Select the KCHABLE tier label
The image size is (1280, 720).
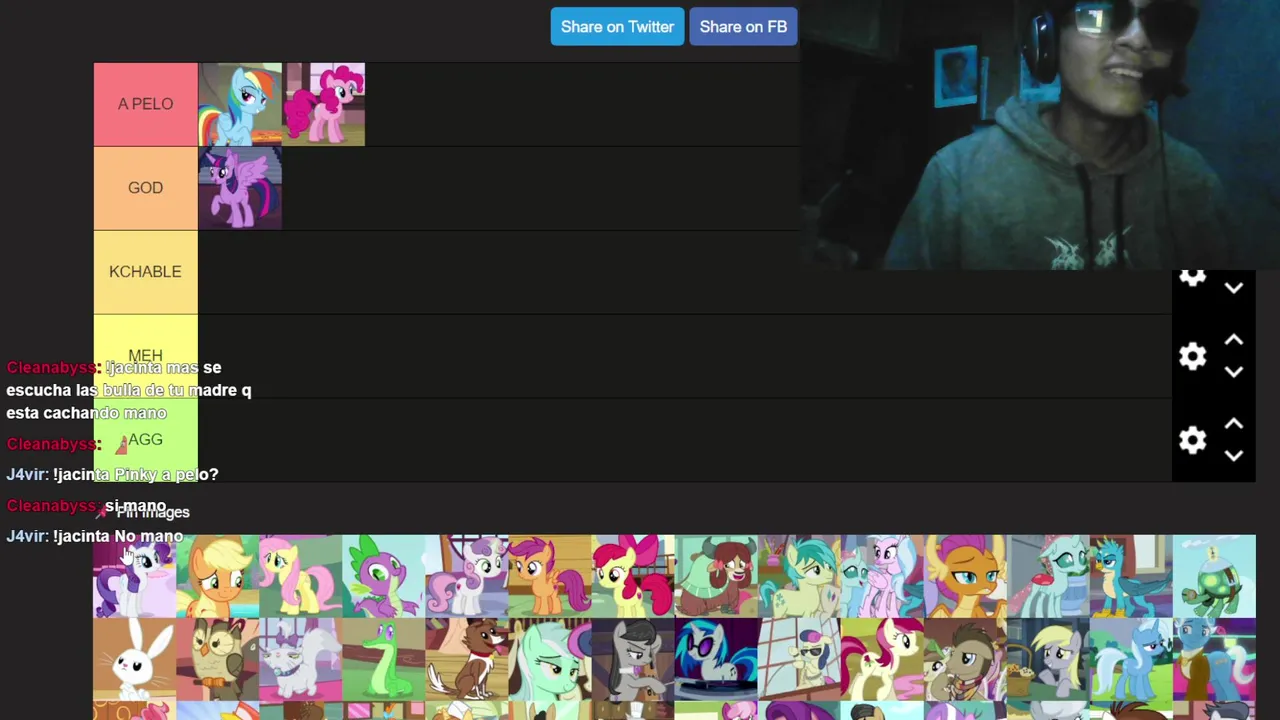coord(145,272)
